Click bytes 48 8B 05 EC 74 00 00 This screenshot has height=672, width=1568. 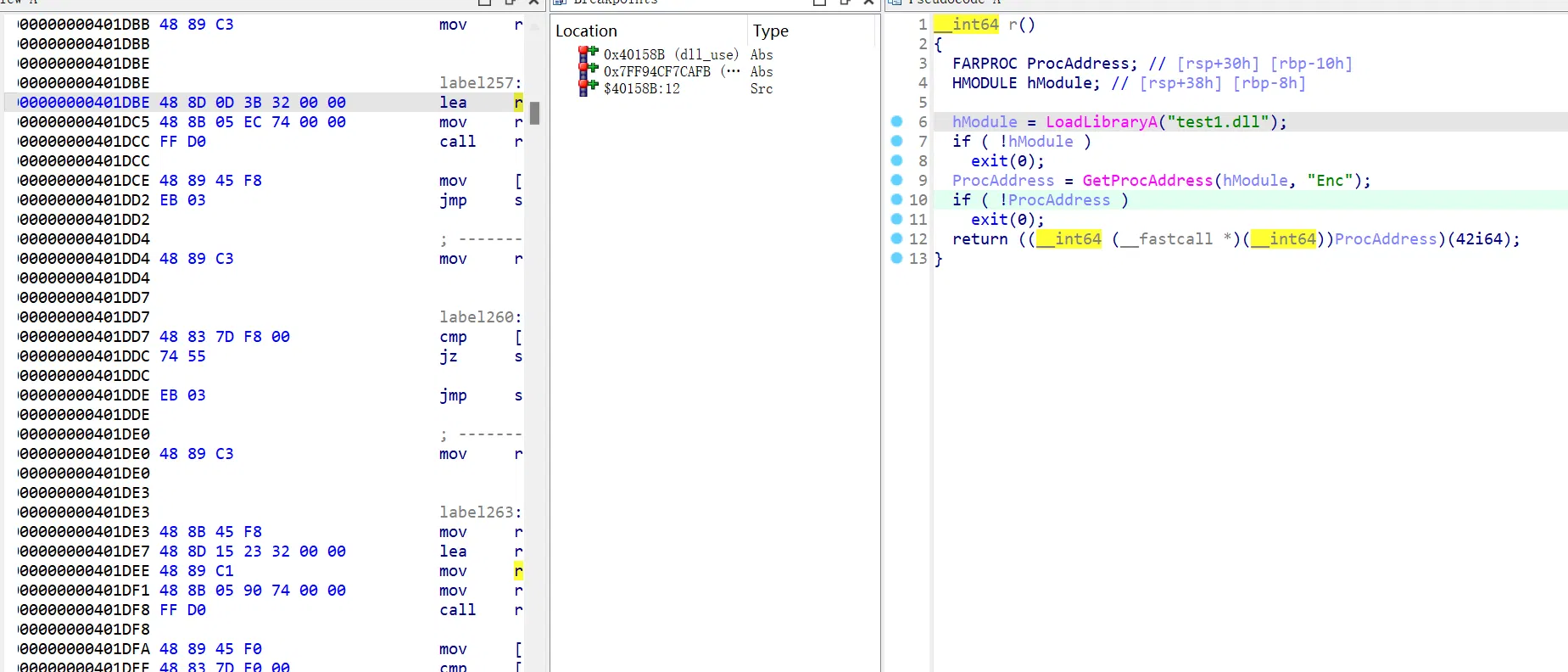(253, 122)
